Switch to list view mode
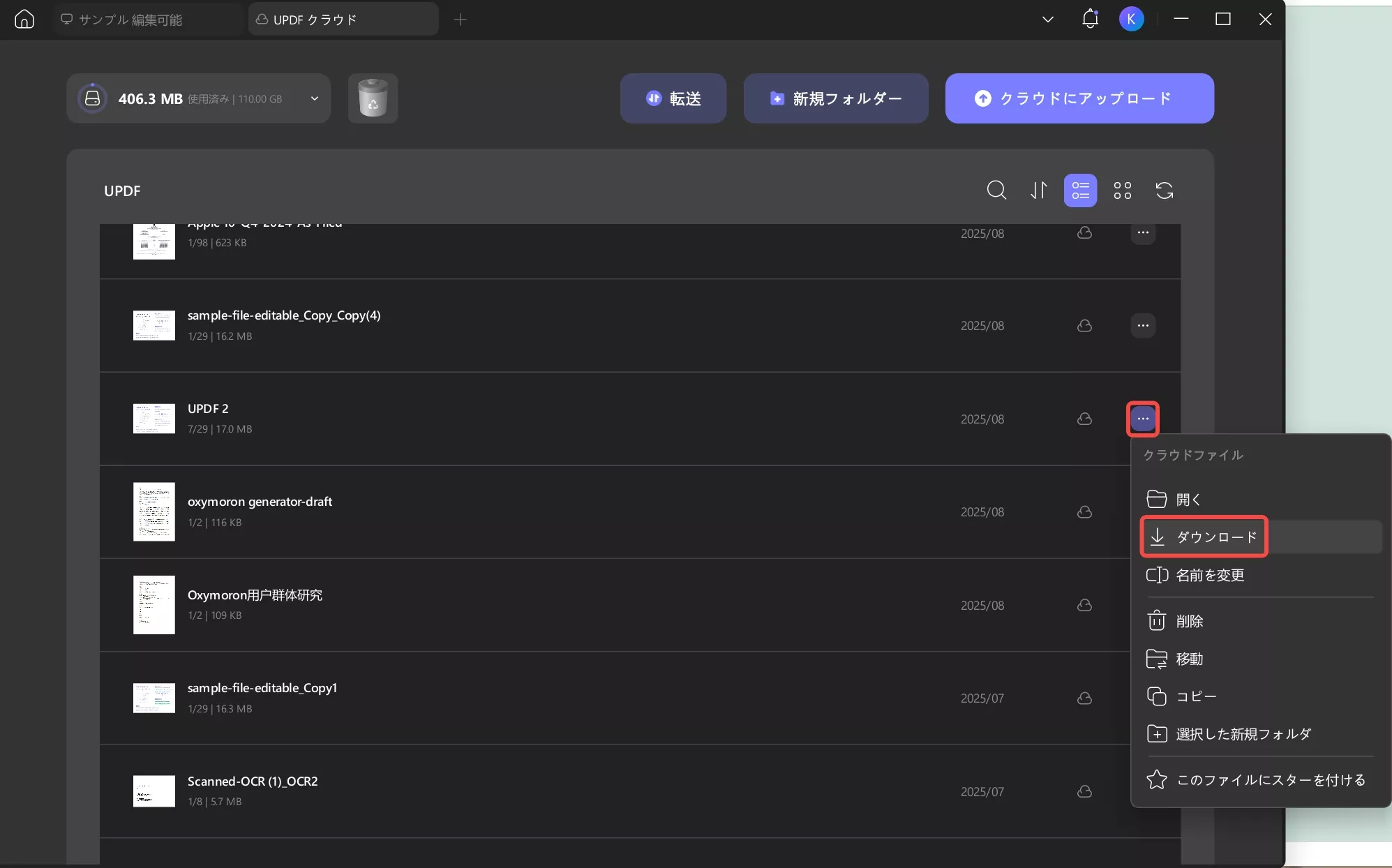The image size is (1392, 868). coord(1080,190)
